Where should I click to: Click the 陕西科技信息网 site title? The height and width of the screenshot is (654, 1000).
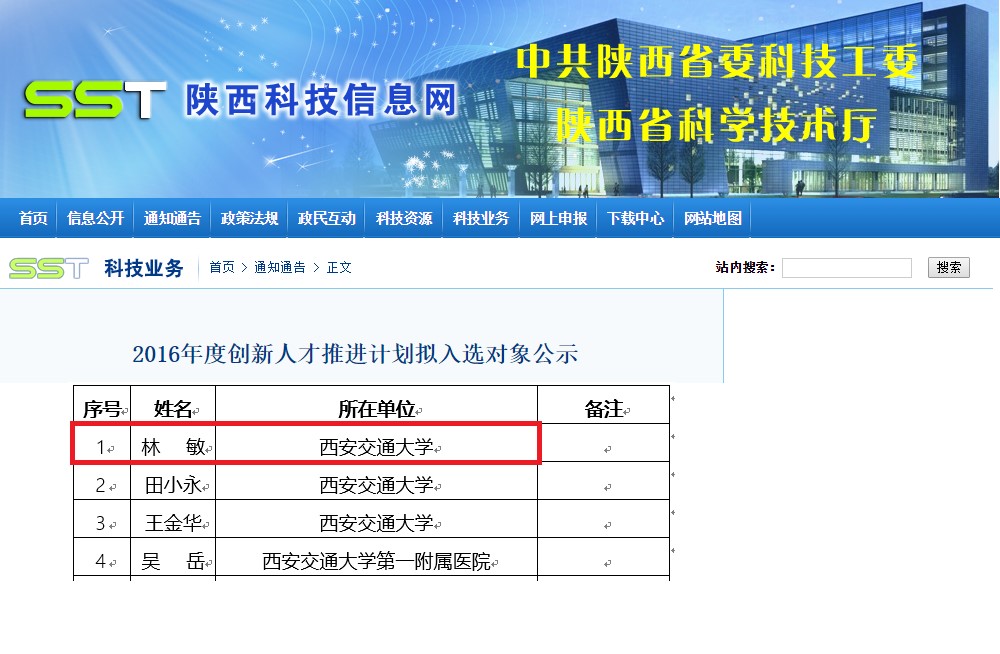click(x=320, y=101)
